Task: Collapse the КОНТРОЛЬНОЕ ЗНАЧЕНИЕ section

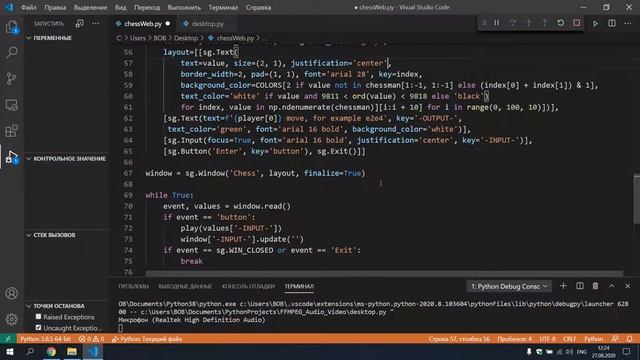Action: (66, 158)
